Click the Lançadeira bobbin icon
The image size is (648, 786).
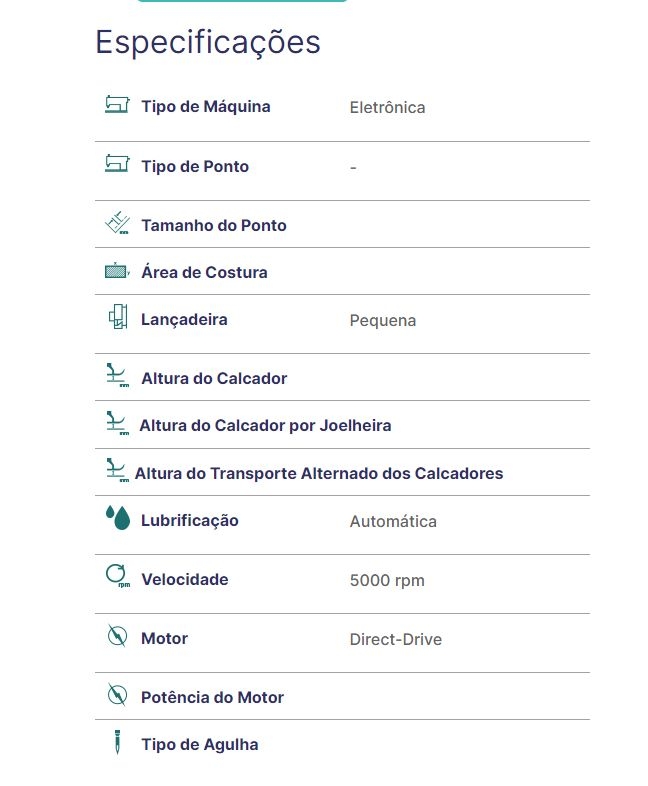point(117,318)
